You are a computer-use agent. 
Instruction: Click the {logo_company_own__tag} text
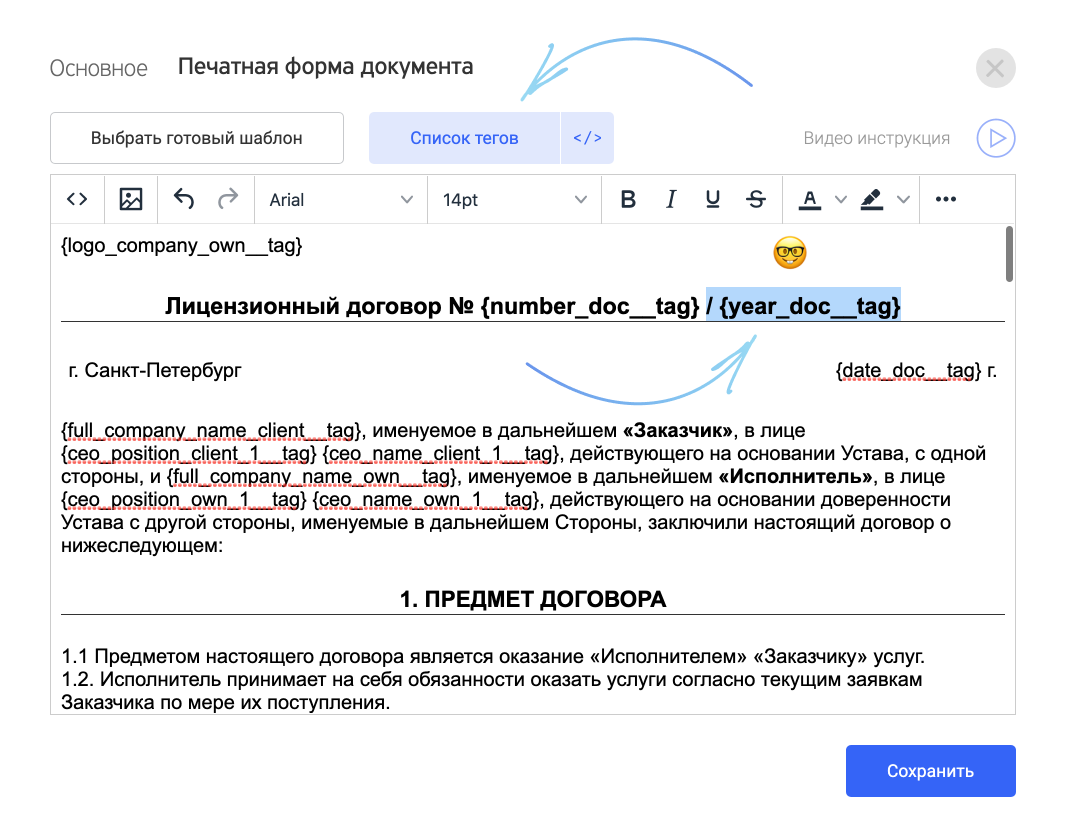pyautogui.click(x=181, y=245)
